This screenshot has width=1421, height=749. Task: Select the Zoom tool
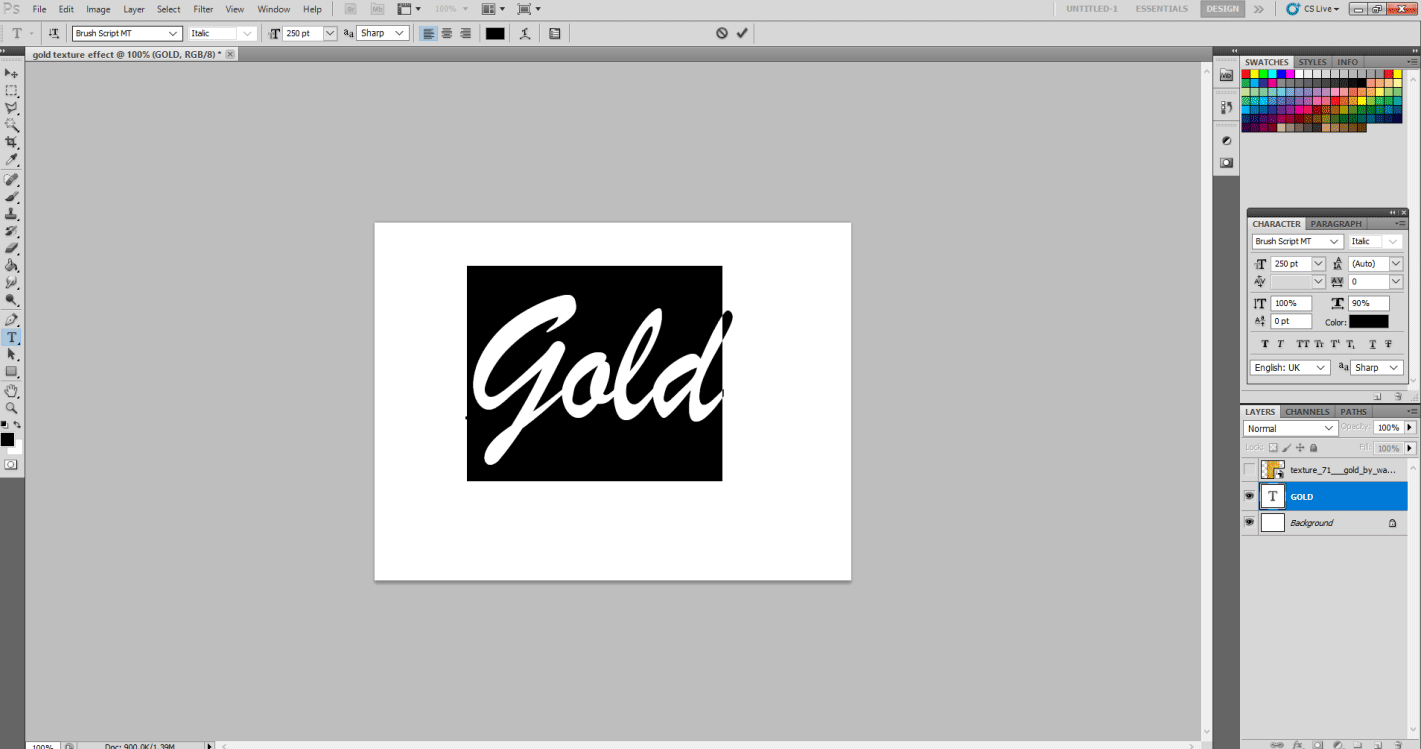[12, 407]
